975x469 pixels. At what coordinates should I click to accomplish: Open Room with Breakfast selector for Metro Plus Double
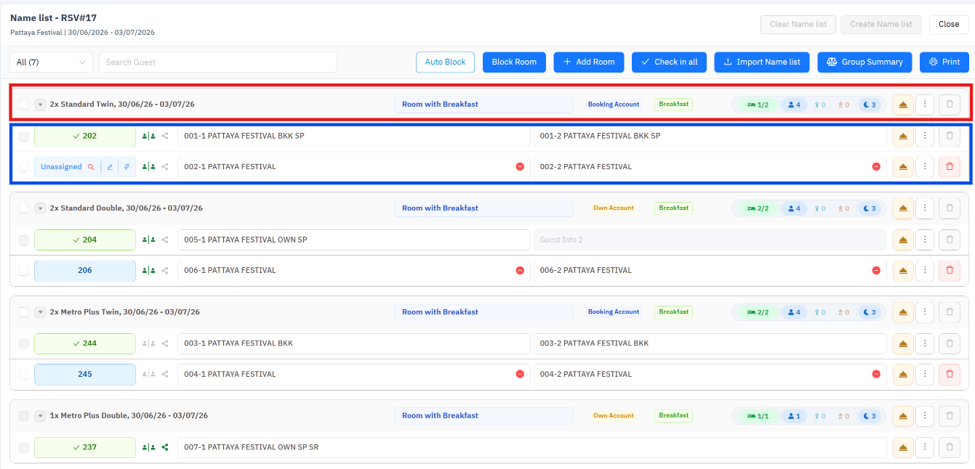(484, 416)
